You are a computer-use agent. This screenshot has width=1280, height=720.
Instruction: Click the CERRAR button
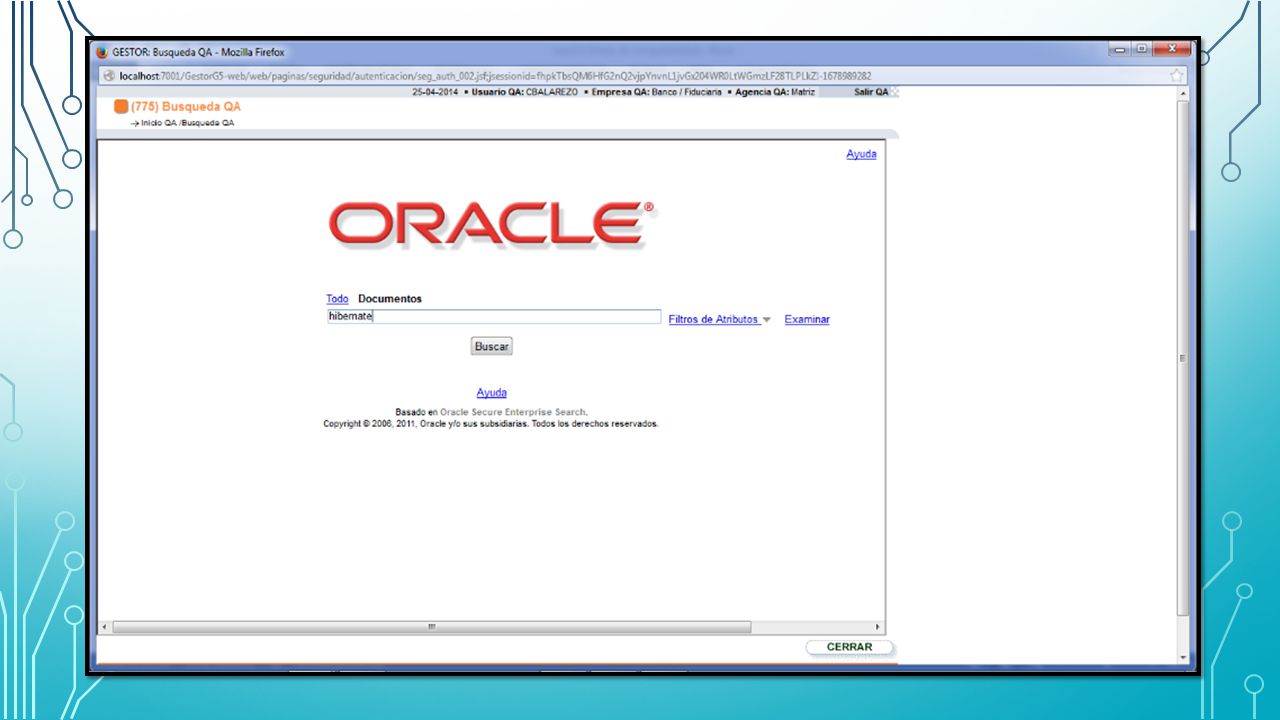(849, 647)
